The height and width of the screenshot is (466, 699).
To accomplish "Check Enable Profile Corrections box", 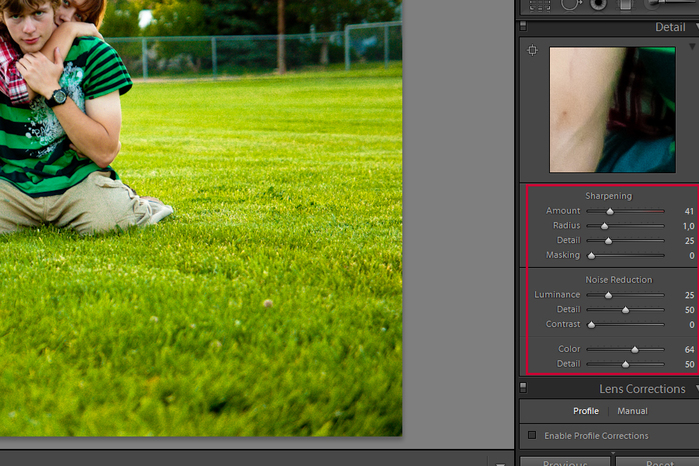I will click(x=532, y=435).
